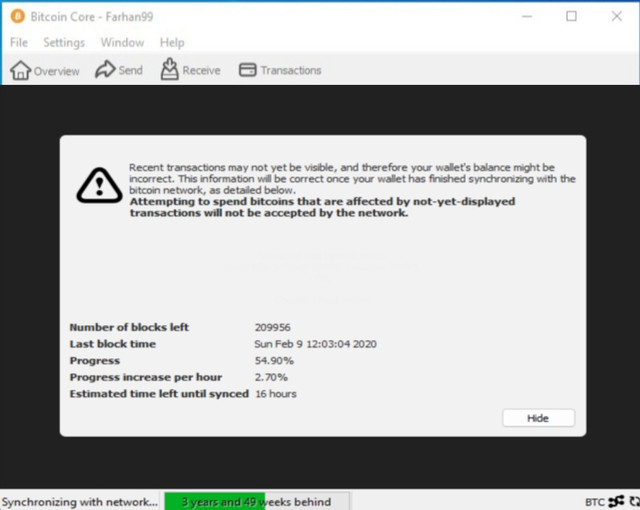Open the Receive tab

(190, 70)
